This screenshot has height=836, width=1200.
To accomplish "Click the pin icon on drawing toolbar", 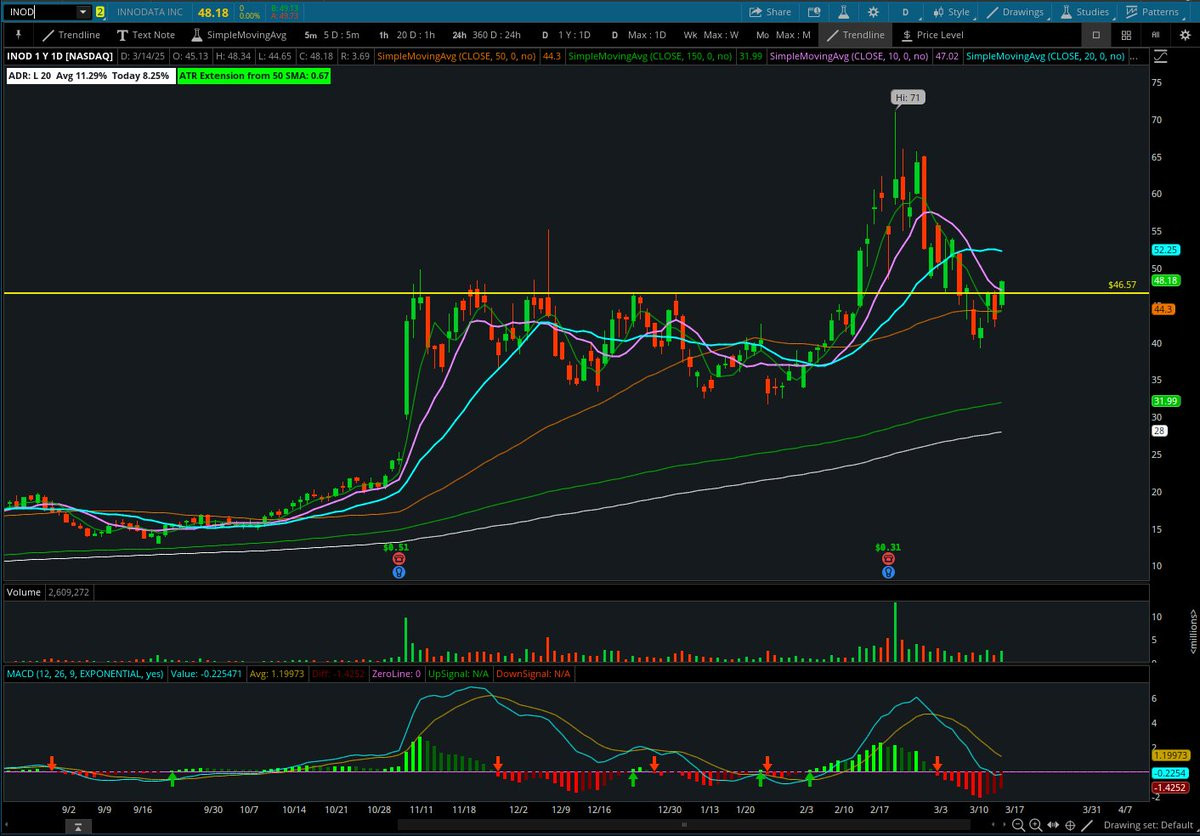I will coord(16,35).
